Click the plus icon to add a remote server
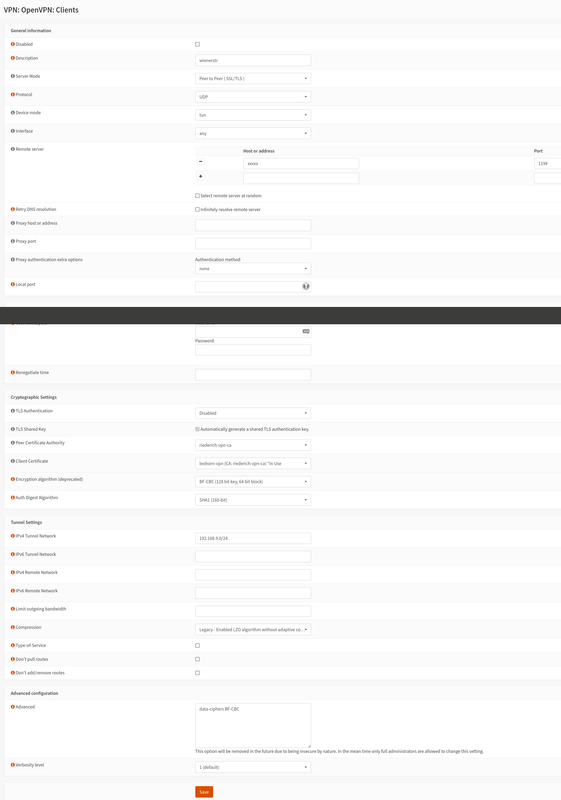 200,176
